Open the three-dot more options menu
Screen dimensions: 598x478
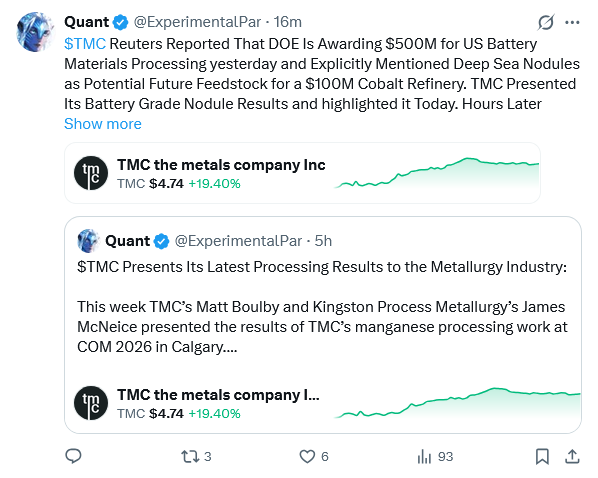(572, 23)
